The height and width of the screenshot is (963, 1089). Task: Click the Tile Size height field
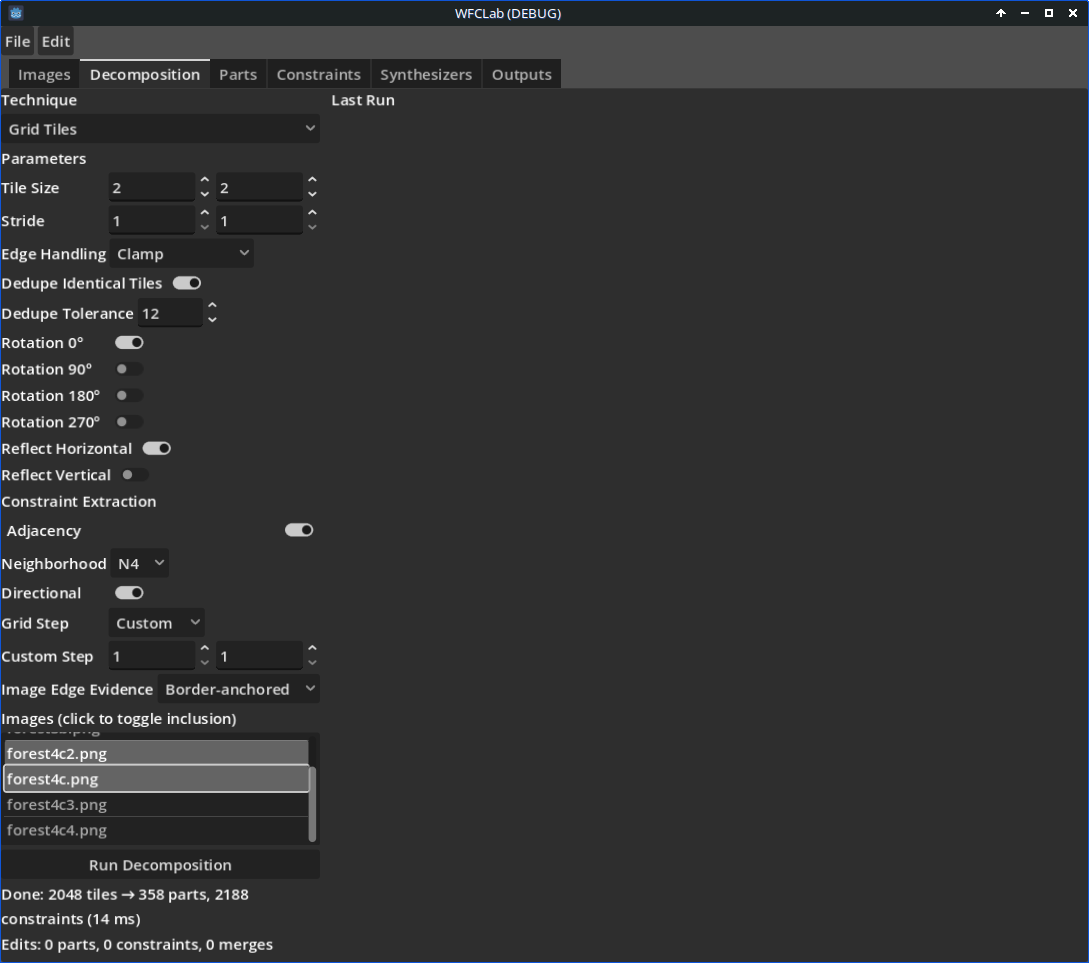click(x=260, y=187)
